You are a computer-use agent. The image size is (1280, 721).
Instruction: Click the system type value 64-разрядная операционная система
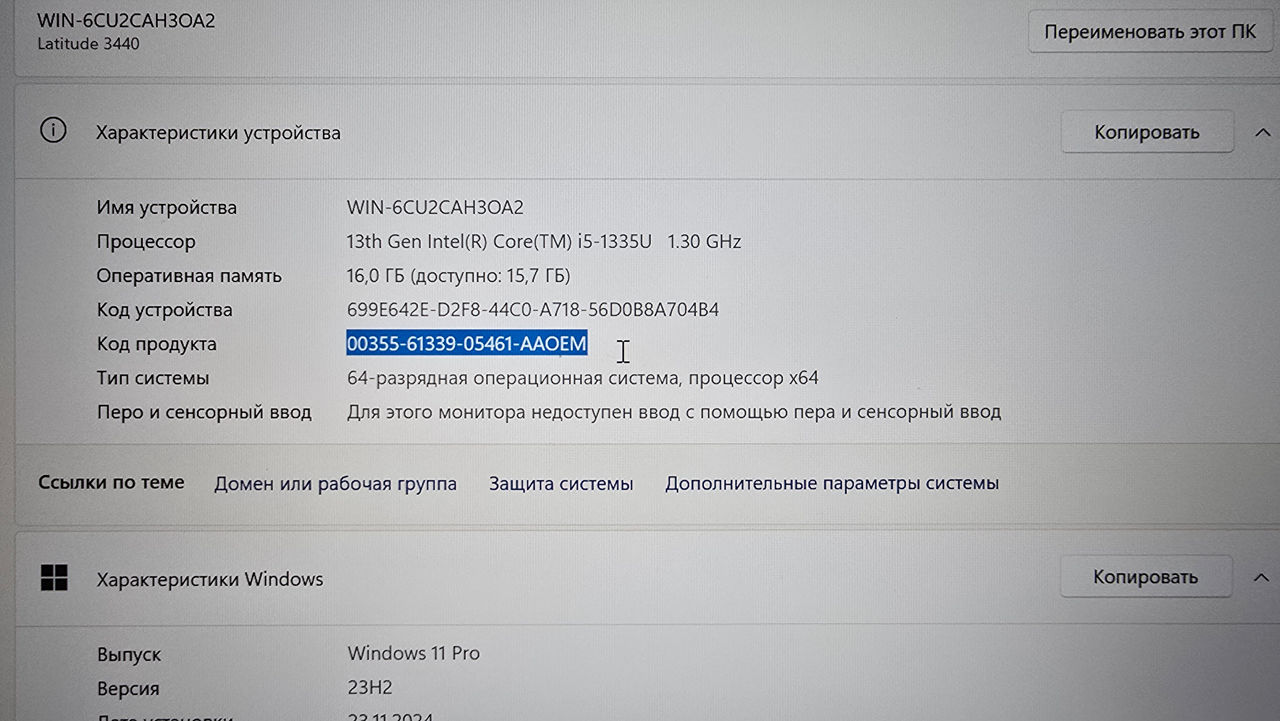coord(583,378)
